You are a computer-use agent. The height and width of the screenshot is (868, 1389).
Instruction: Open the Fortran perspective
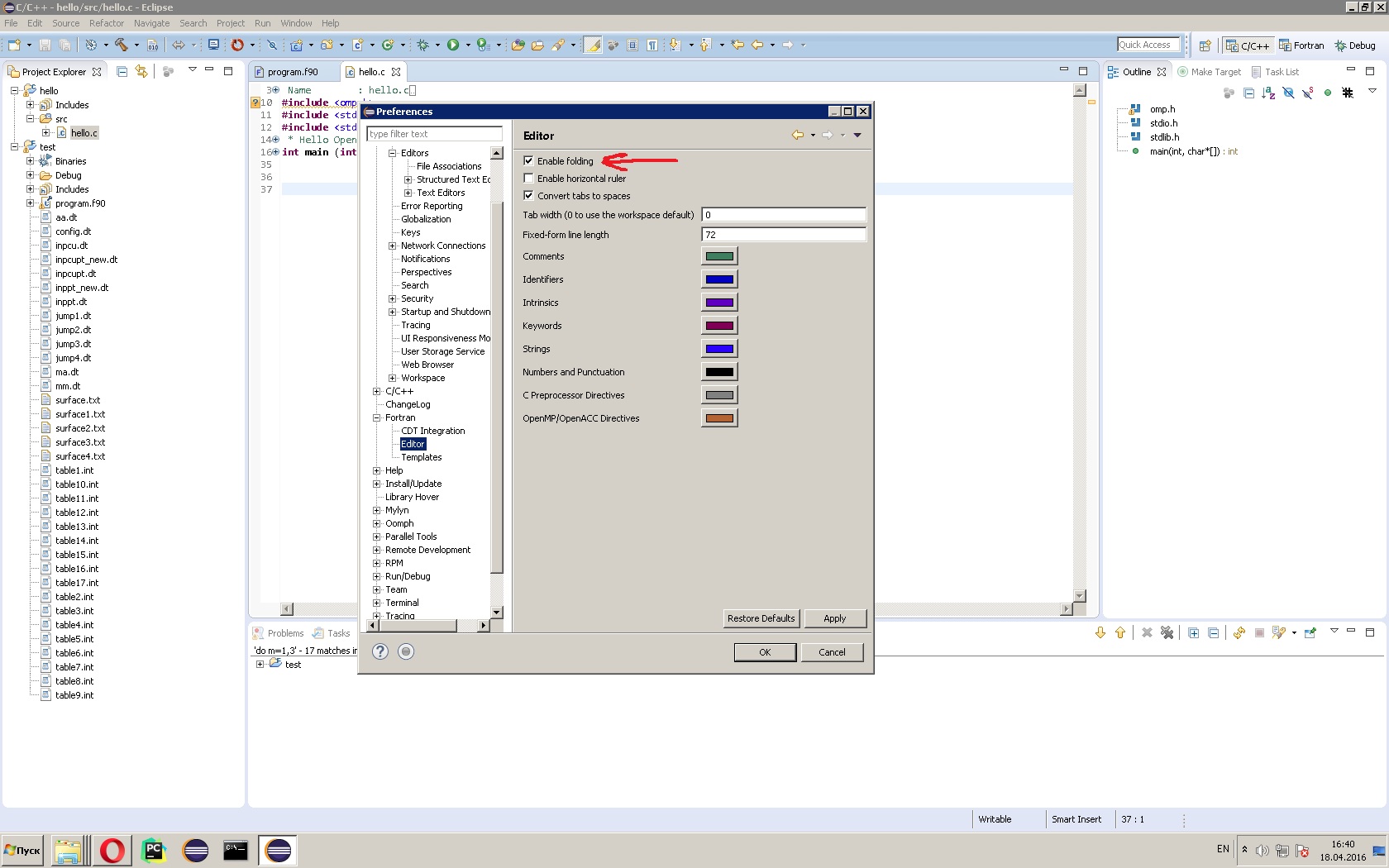[1301, 45]
